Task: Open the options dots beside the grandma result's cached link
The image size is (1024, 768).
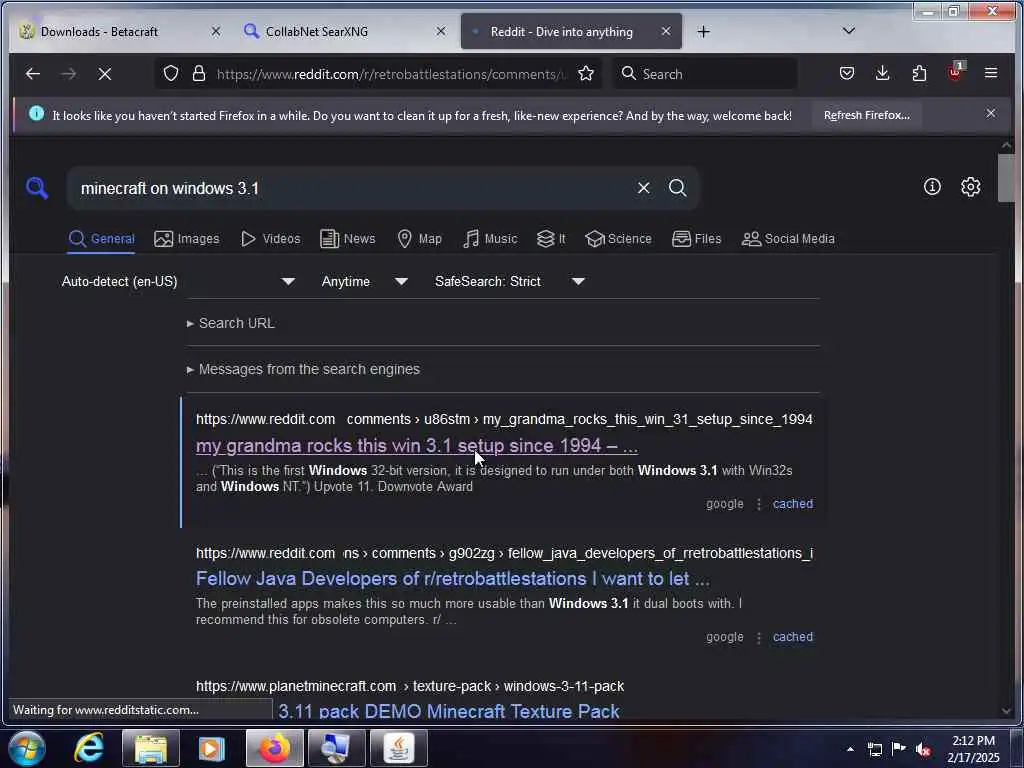Action: click(759, 504)
